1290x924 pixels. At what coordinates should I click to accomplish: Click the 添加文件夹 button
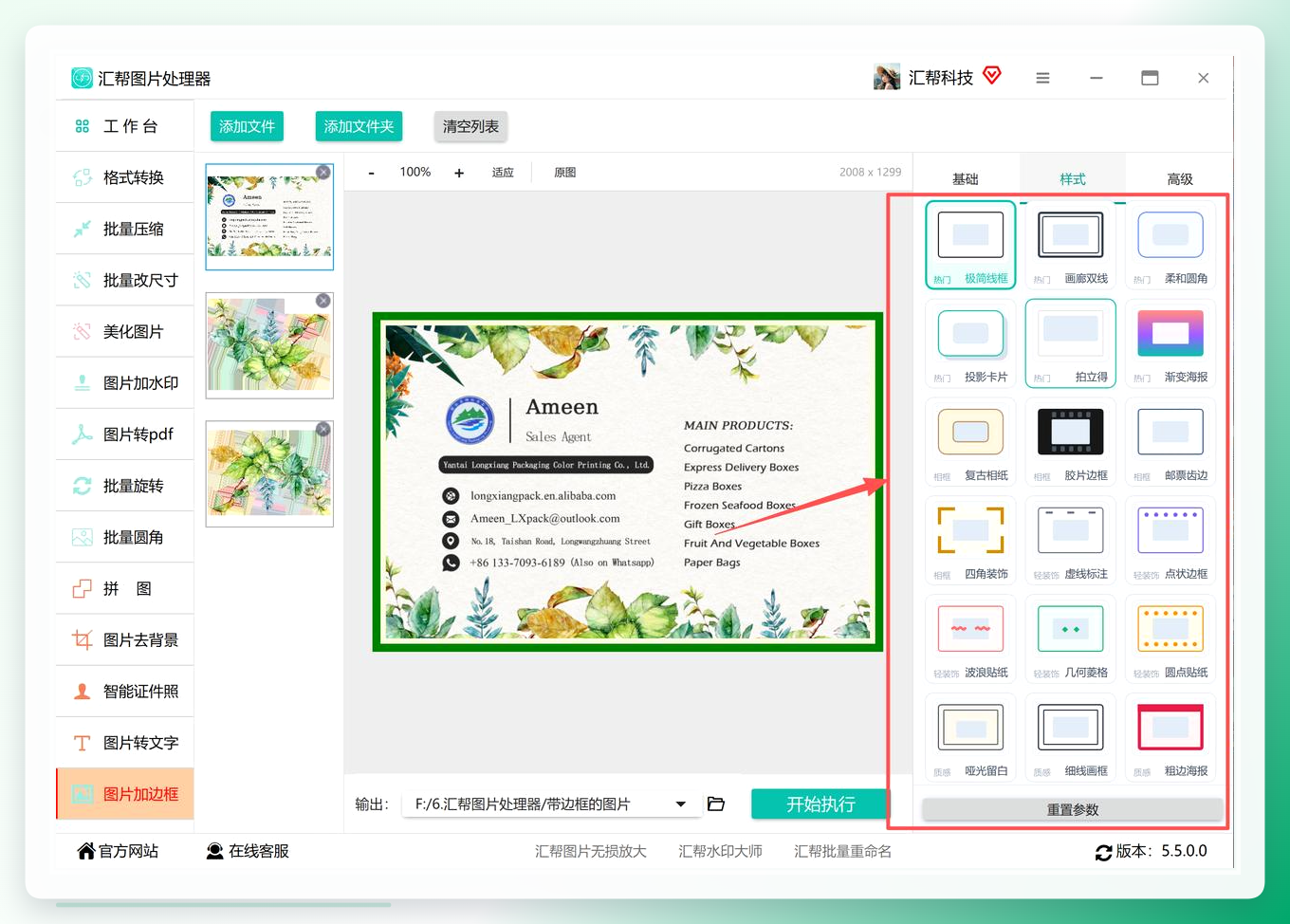(x=359, y=126)
